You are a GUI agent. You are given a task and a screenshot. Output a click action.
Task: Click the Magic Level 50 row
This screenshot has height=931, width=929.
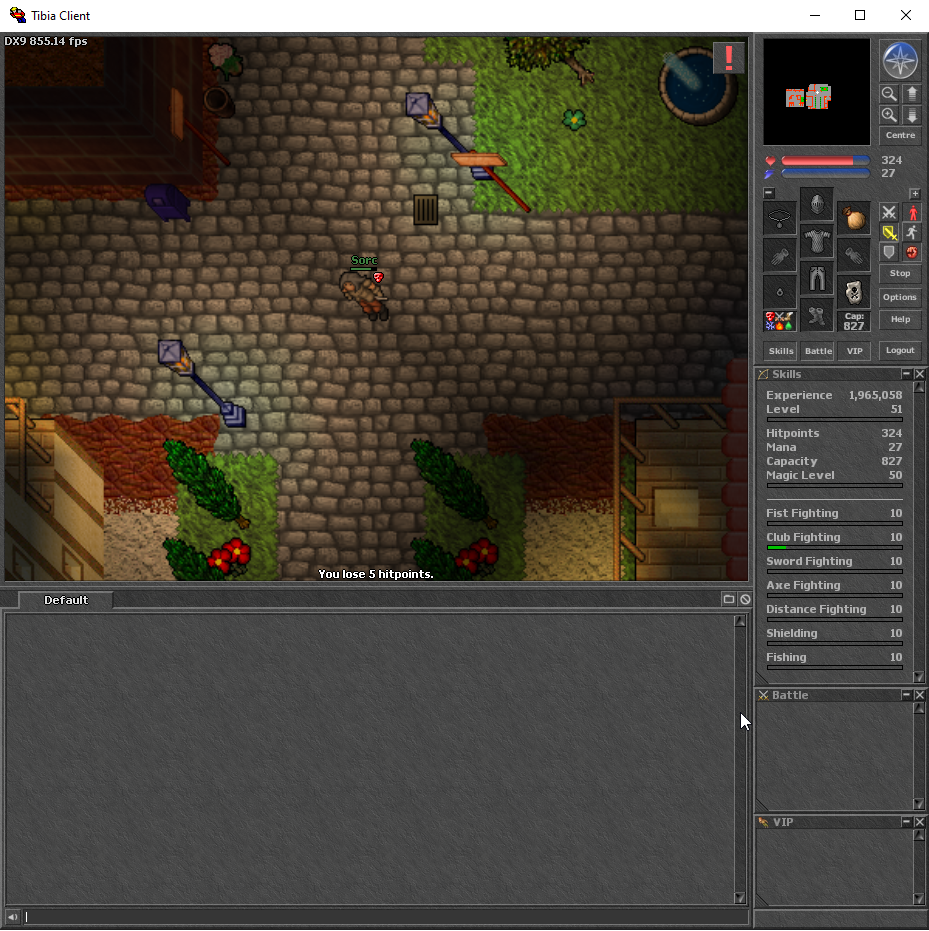pyautogui.click(x=834, y=475)
